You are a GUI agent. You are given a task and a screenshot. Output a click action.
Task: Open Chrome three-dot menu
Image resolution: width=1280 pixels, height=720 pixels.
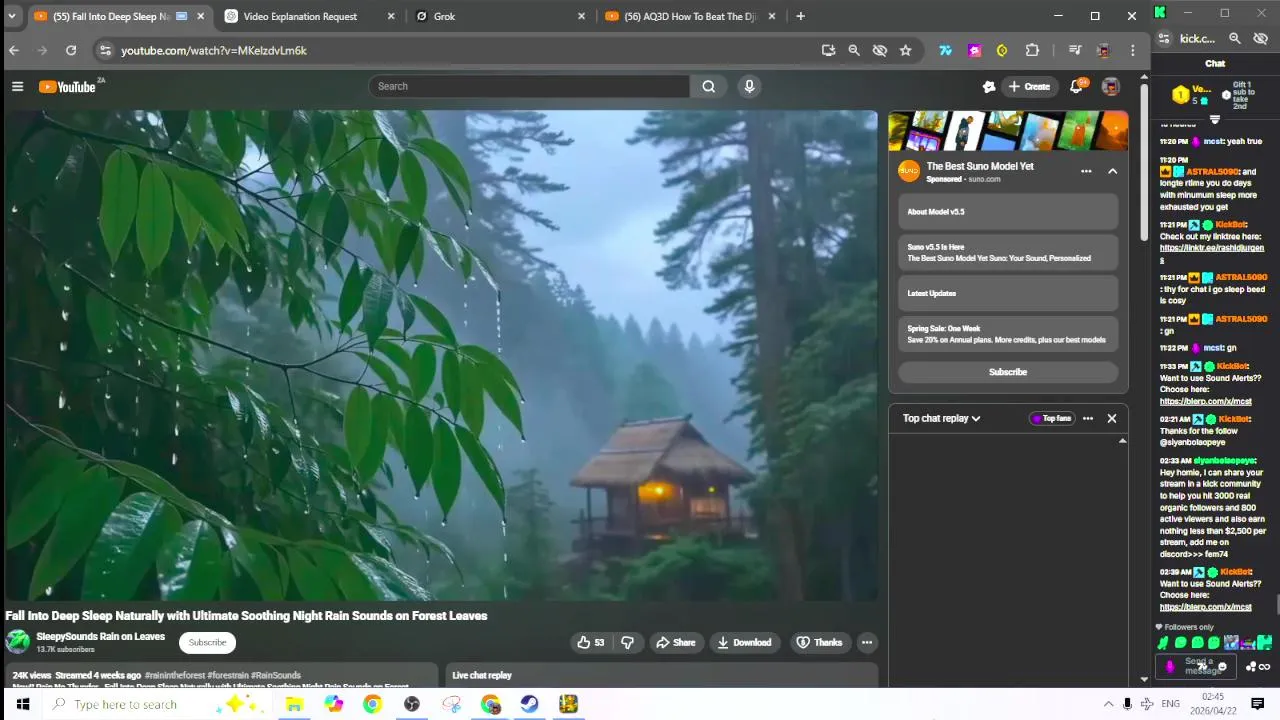coord(1133,50)
